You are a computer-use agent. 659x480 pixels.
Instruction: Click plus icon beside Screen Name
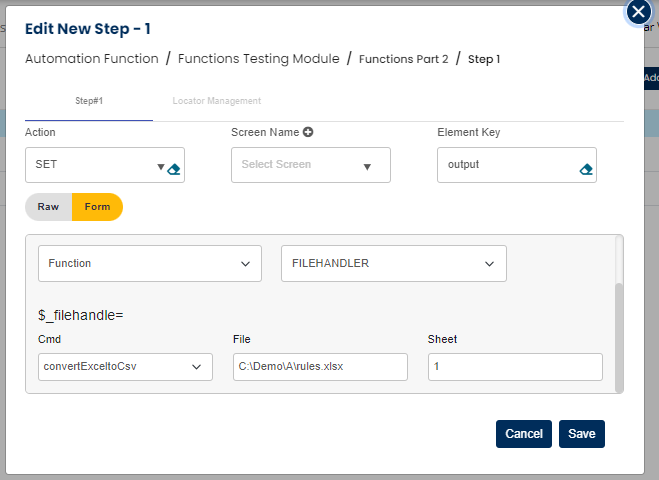pyautogui.click(x=308, y=132)
